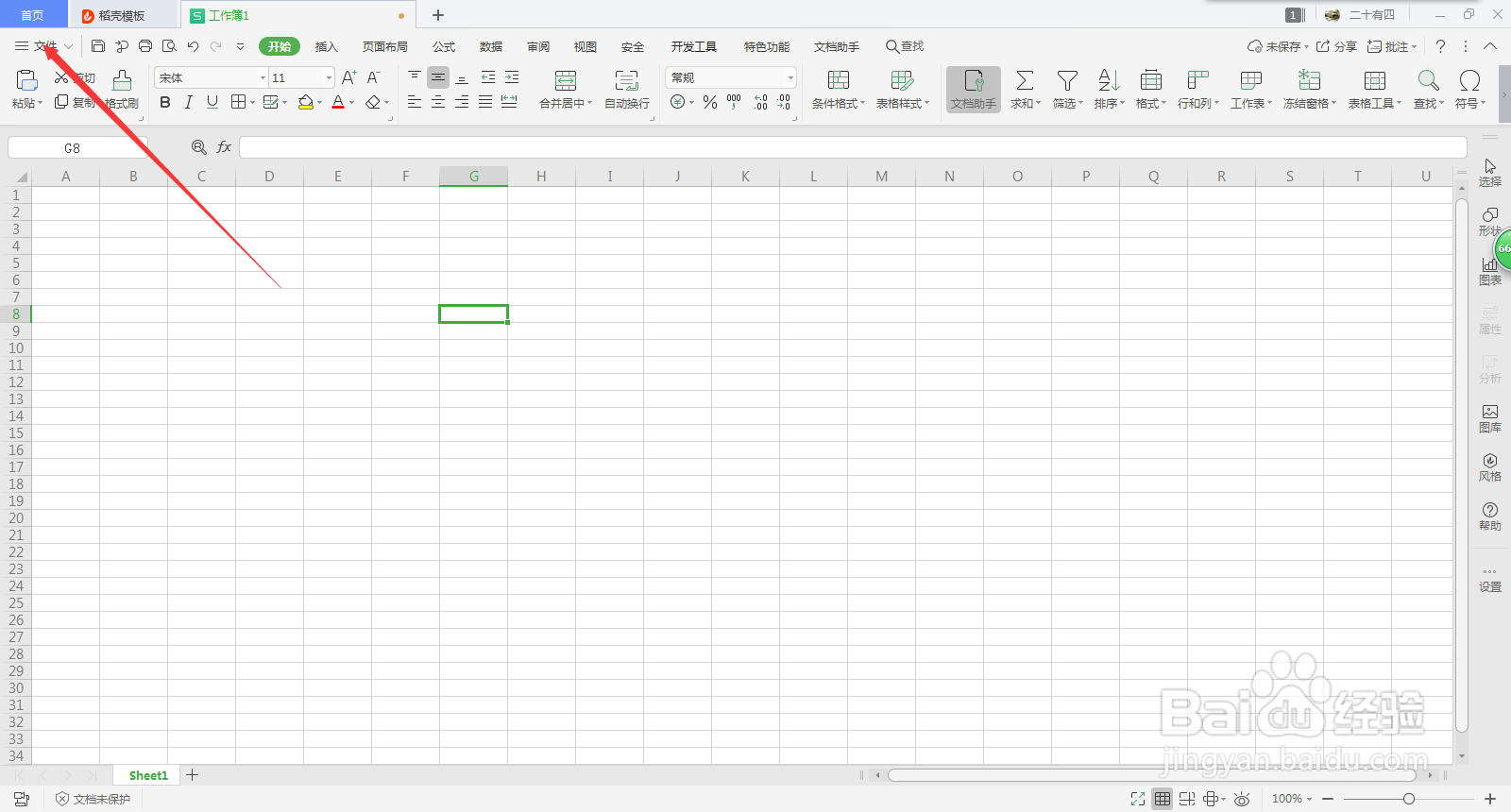Switch to the Formulas tab
The width and height of the screenshot is (1511, 812).
pos(444,46)
